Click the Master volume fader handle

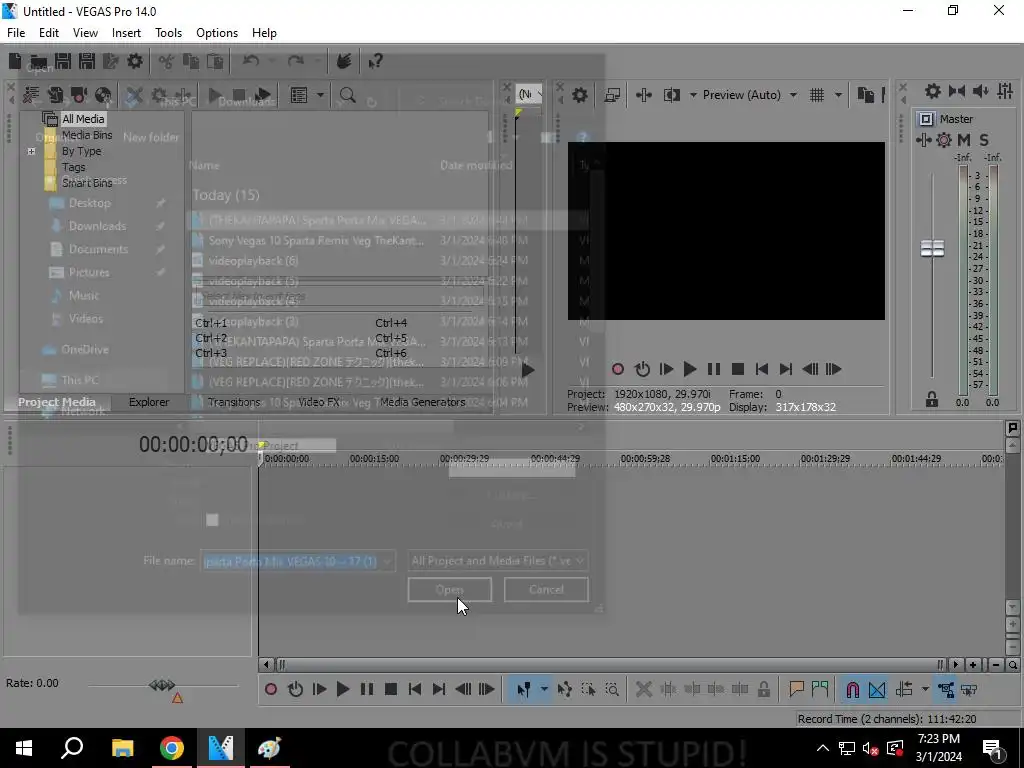click(932, 249)
